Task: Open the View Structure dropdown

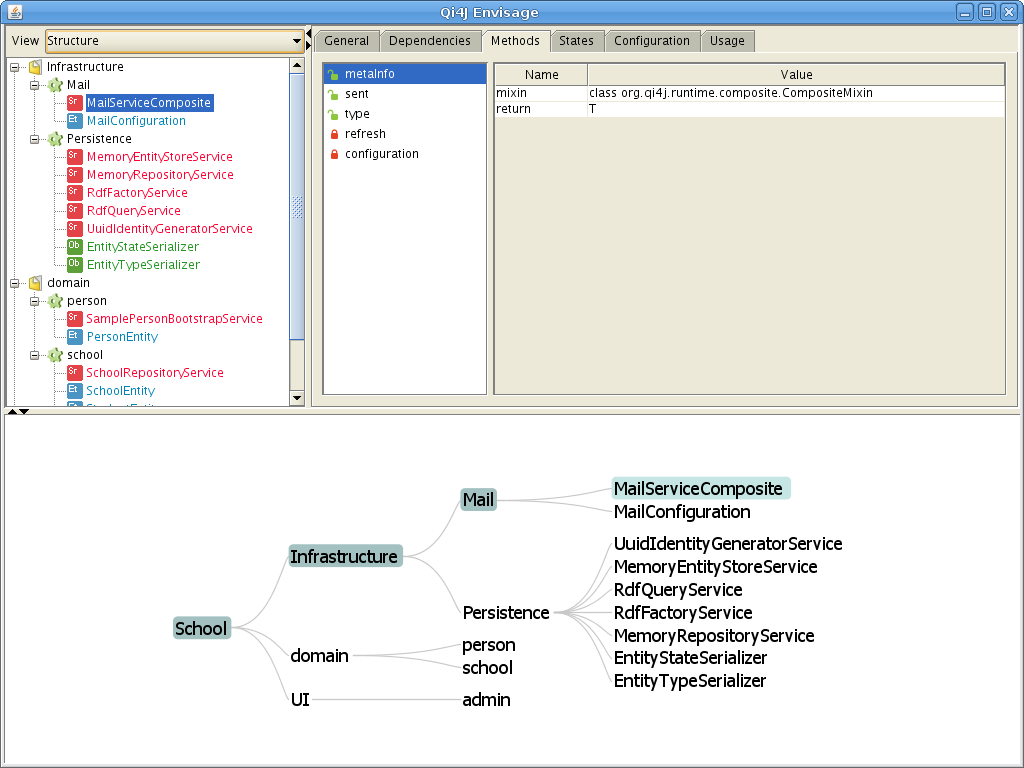Action: click(297, 41)
